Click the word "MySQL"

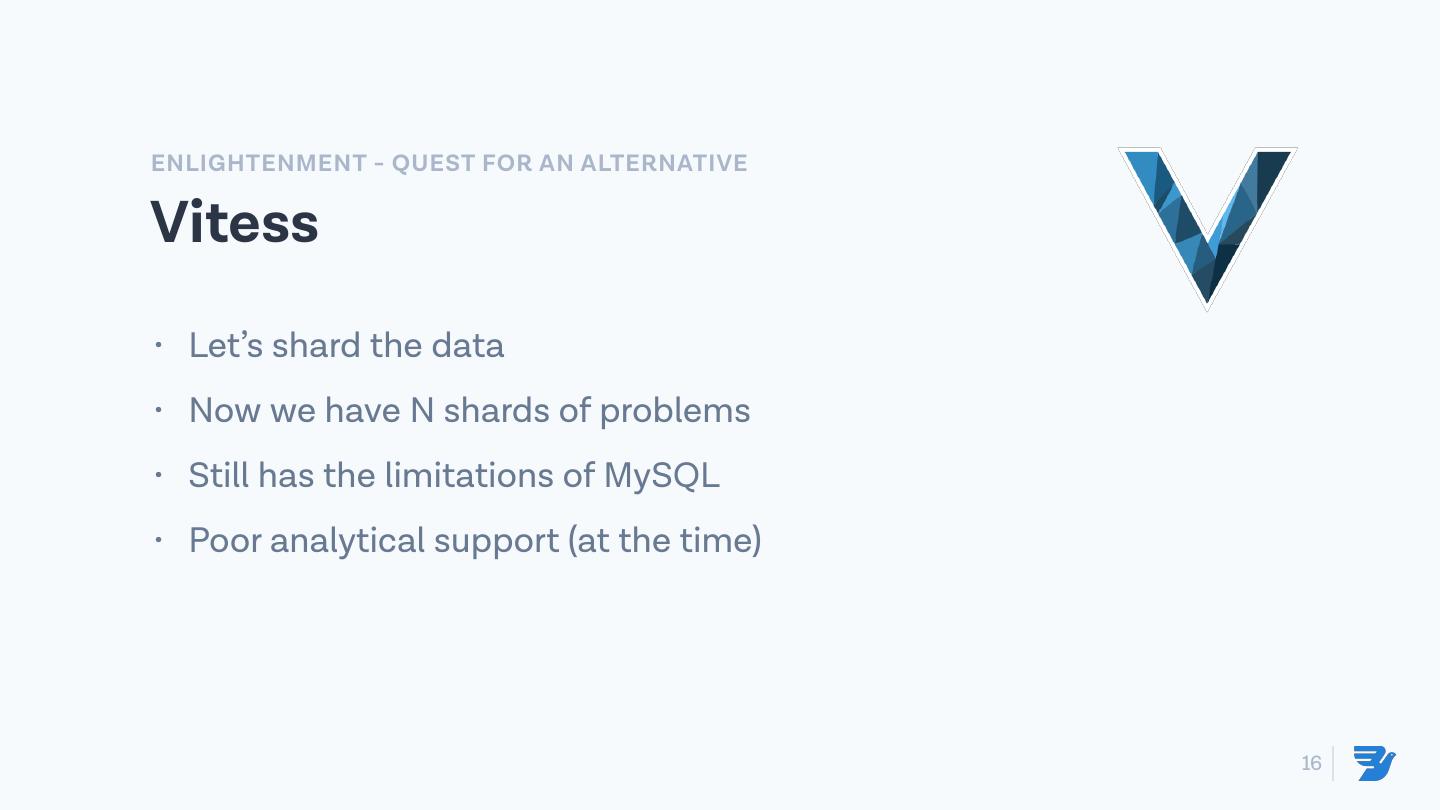(x=661, y=475)
